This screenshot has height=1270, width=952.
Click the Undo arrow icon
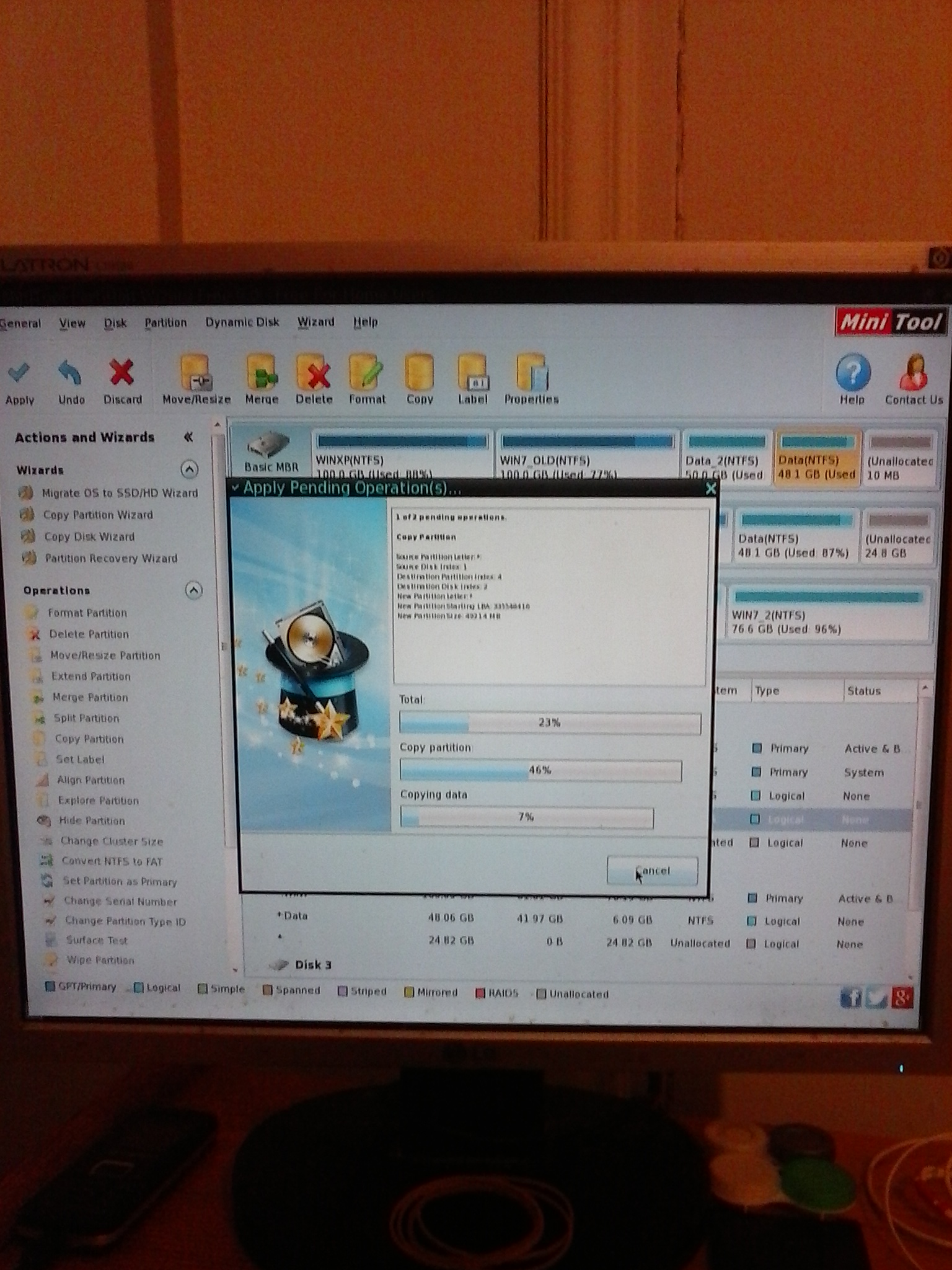pos(70,373)
